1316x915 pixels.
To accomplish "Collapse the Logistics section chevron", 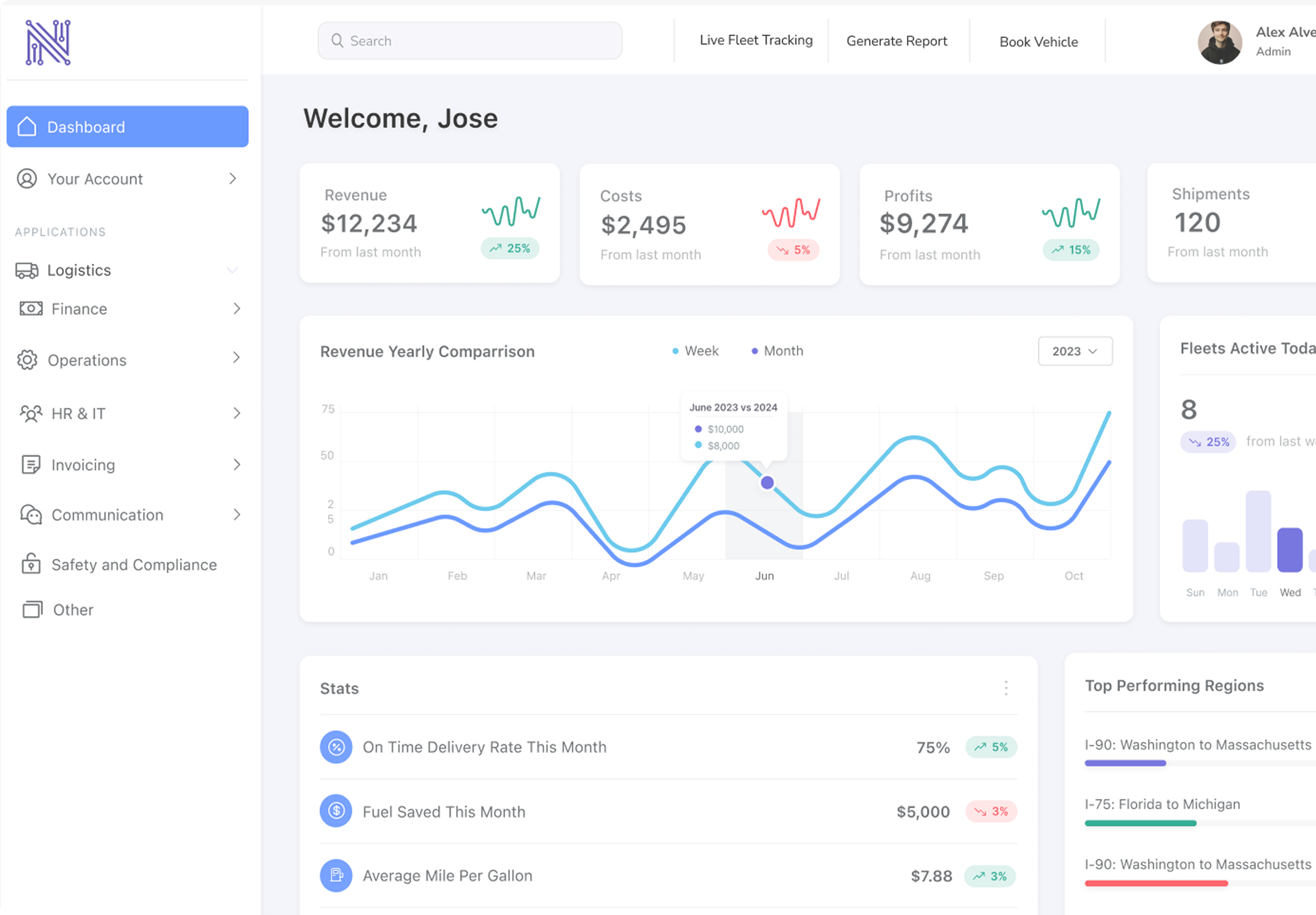I will point(232,270).
